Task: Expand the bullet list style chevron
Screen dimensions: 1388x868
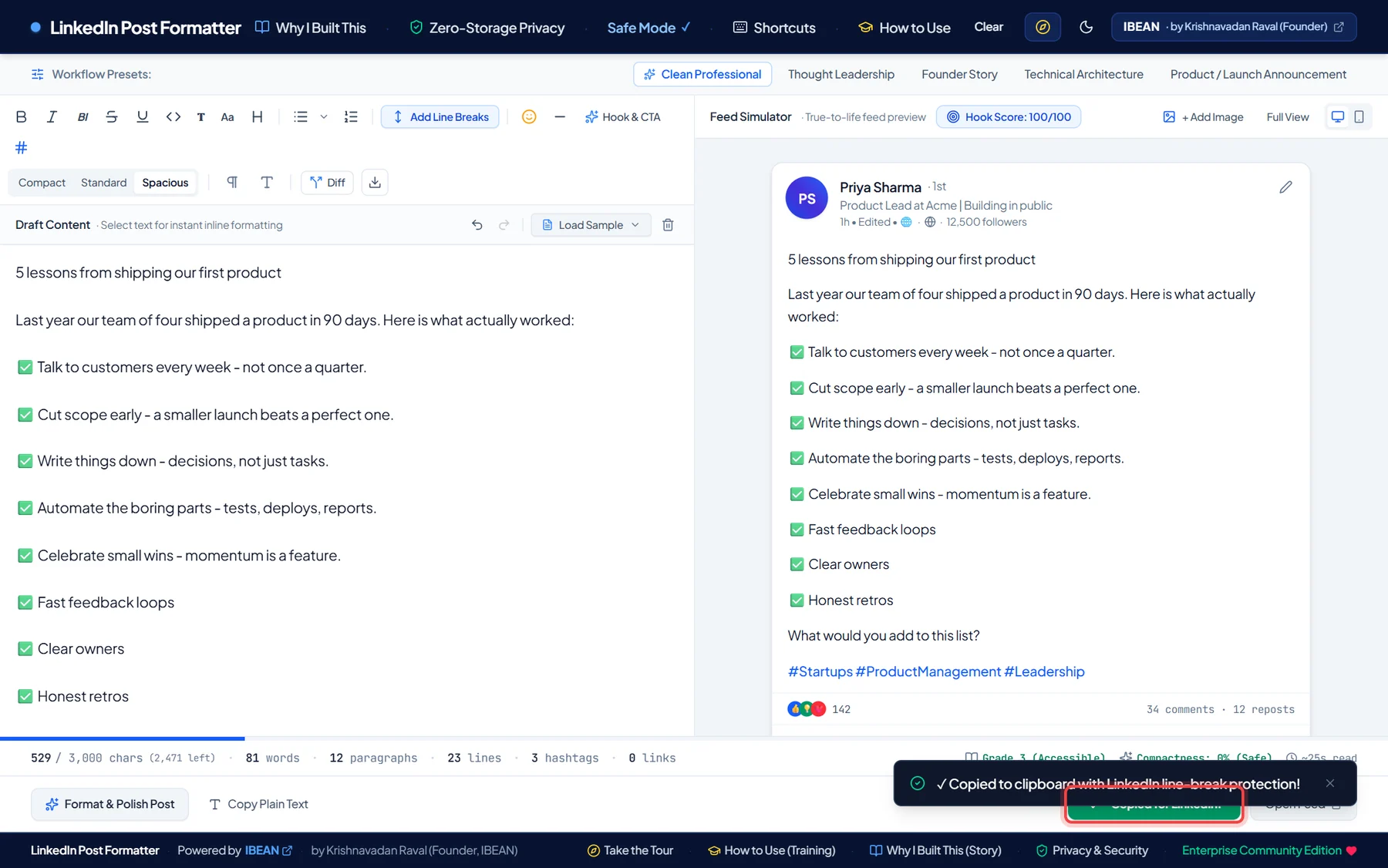Action: tap(324, 117)
